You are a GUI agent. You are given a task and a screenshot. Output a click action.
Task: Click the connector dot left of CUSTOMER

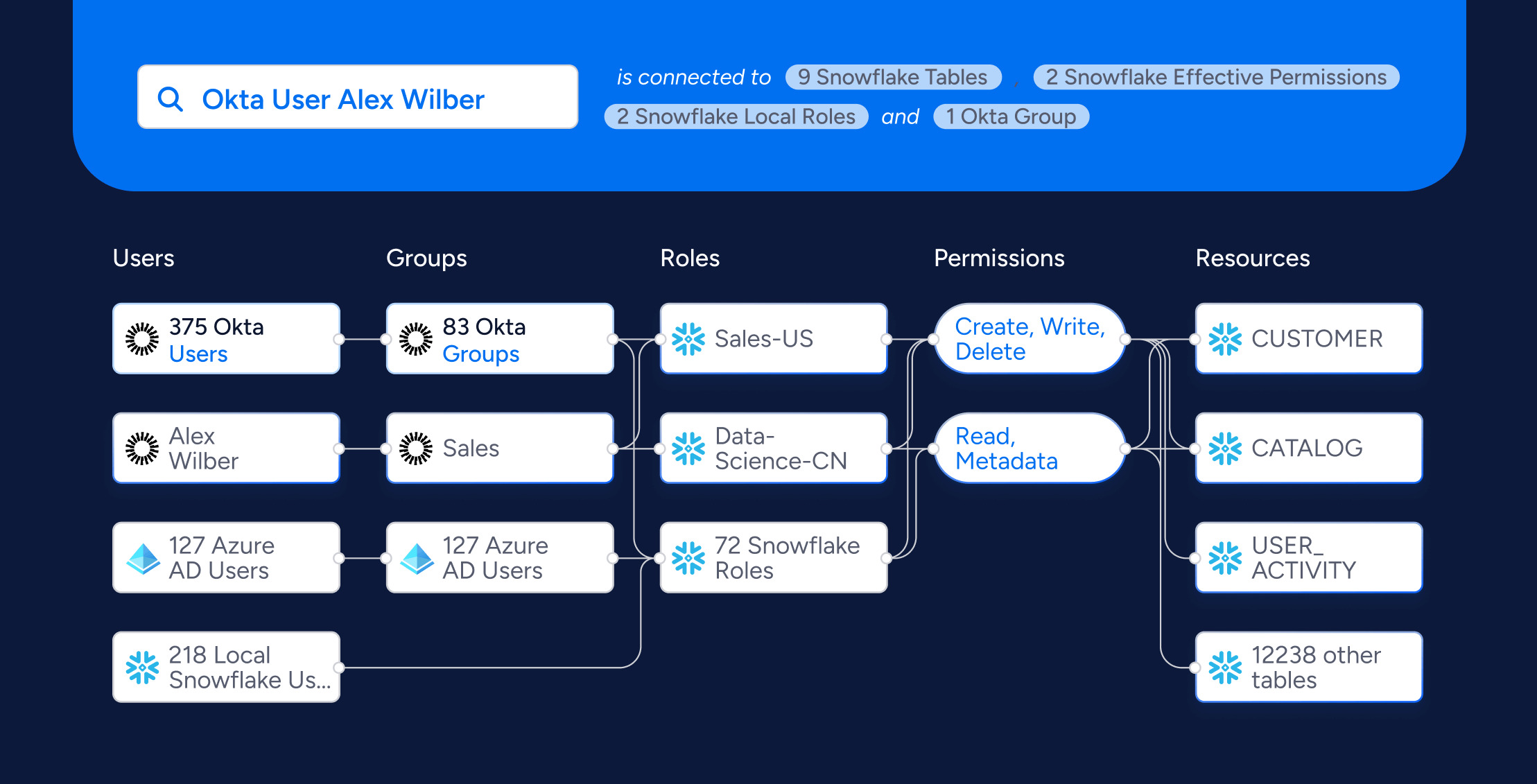click(x=1195, y=340)
